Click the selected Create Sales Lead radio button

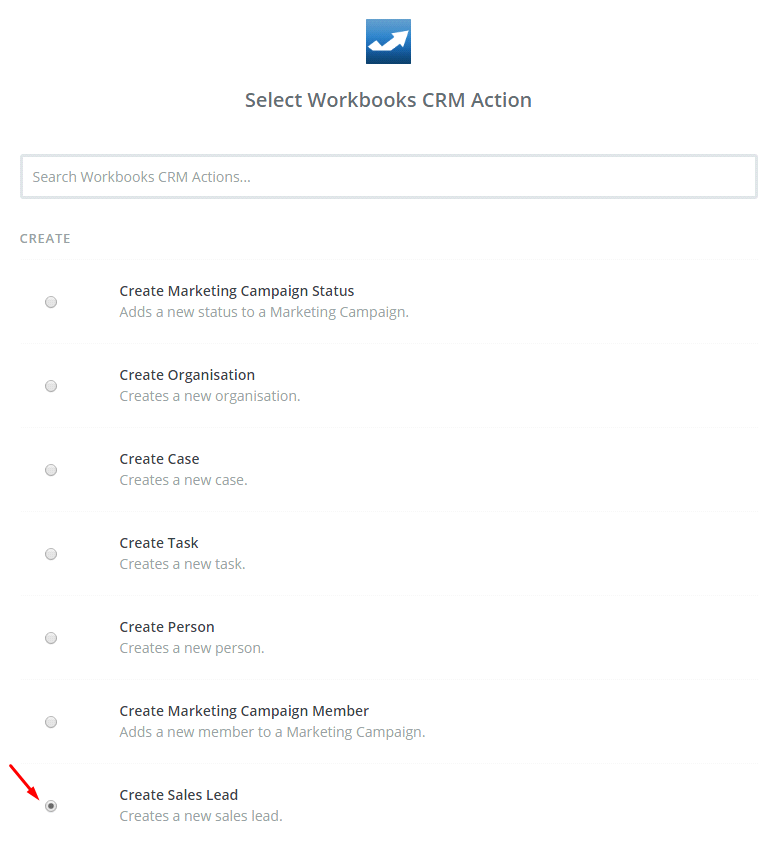(x=51, y=806)
